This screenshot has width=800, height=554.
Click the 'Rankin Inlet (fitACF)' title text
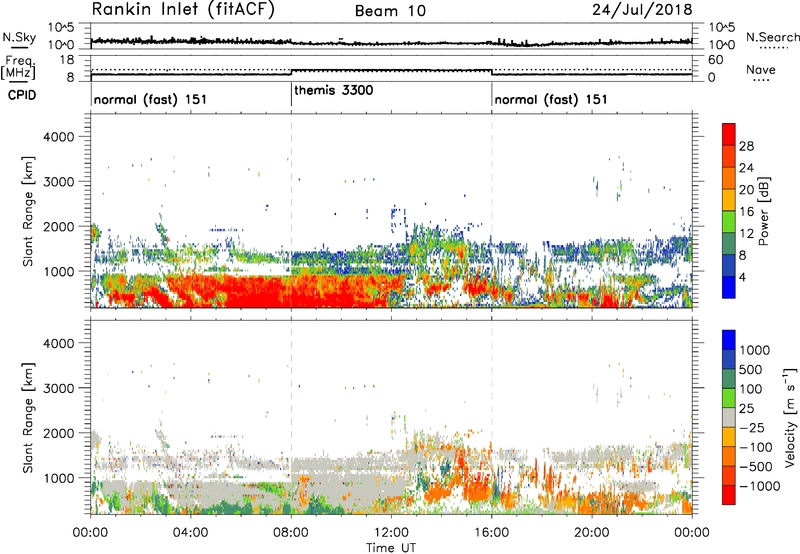click(183, 10)
